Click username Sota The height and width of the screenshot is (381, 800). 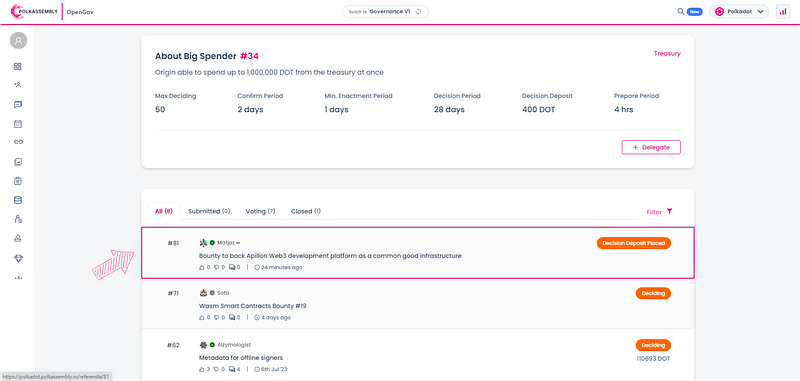[x=223, y=293]
